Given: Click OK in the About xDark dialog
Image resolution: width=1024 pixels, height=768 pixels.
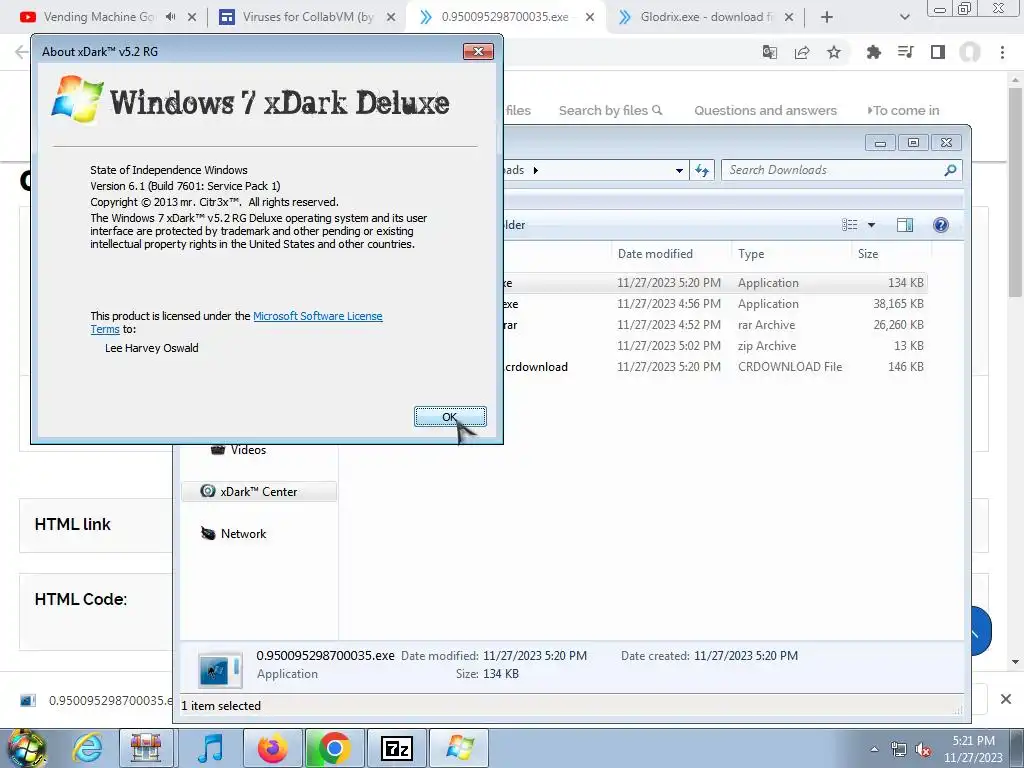Looking at the screenshot, I should (x=450, y=417).
